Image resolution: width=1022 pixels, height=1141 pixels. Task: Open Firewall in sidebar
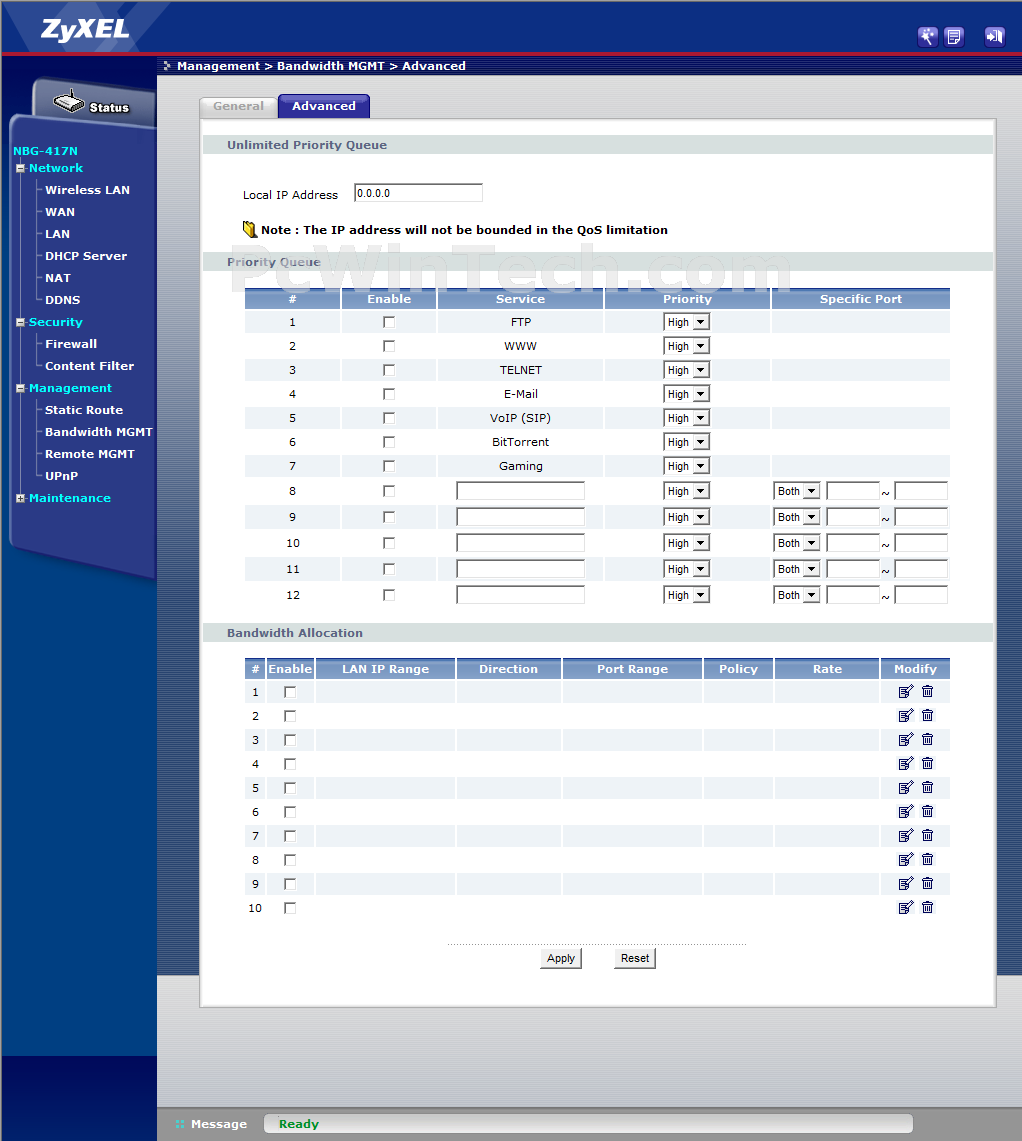click(71, 344)
